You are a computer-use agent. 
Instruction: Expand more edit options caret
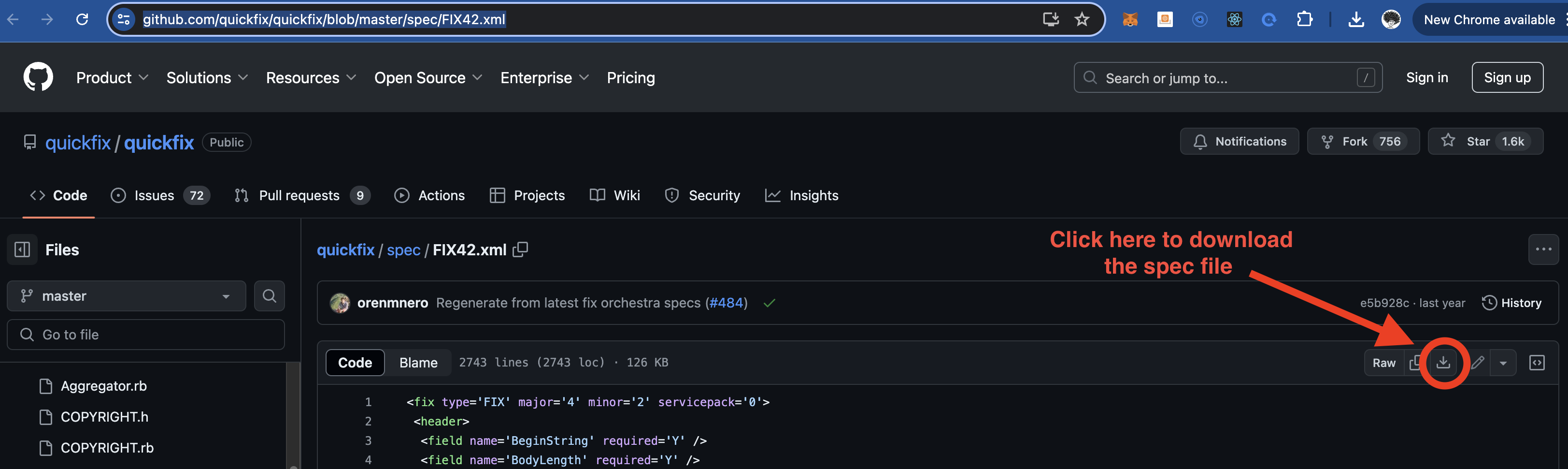point(1503,363)
